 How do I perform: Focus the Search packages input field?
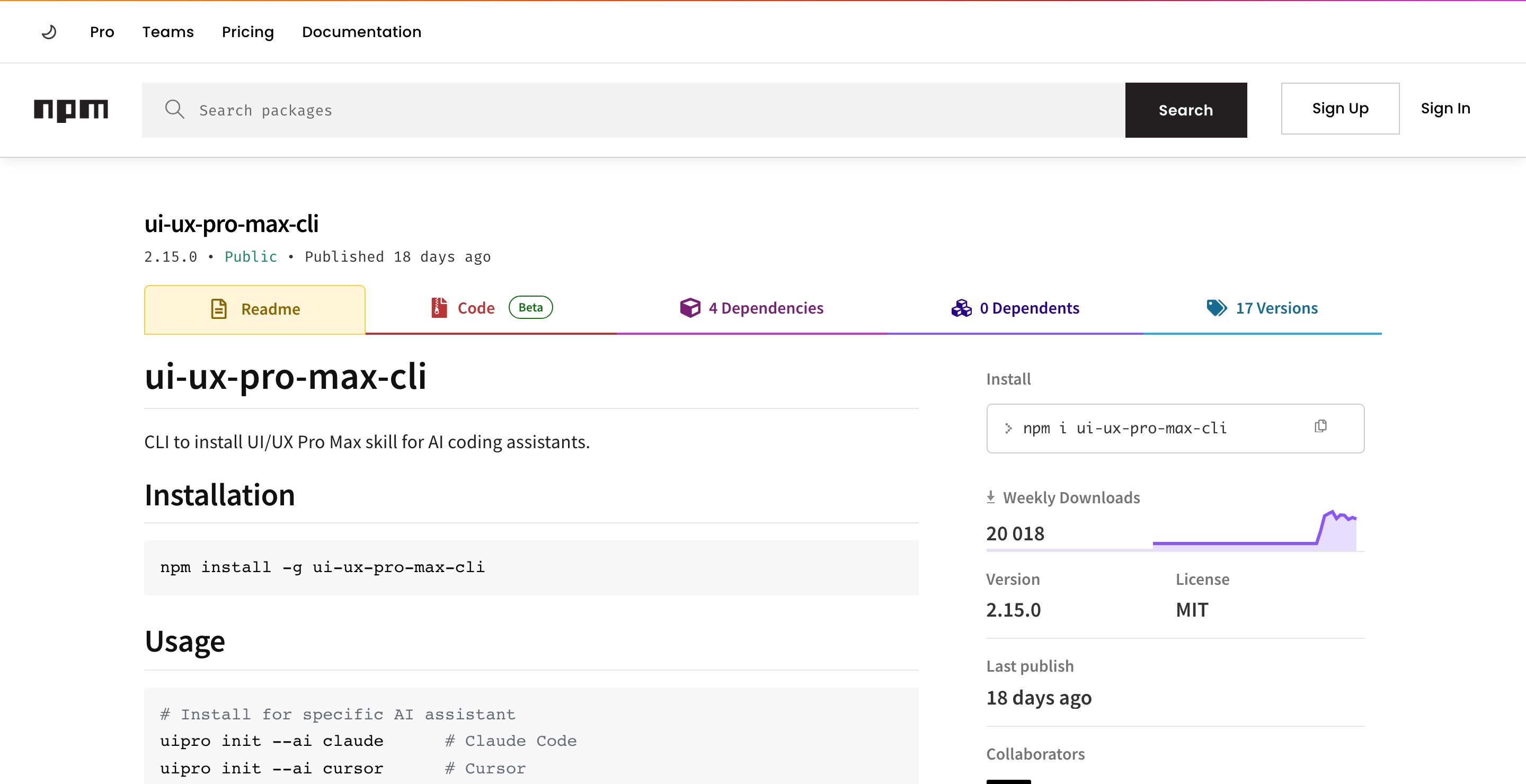634,110
